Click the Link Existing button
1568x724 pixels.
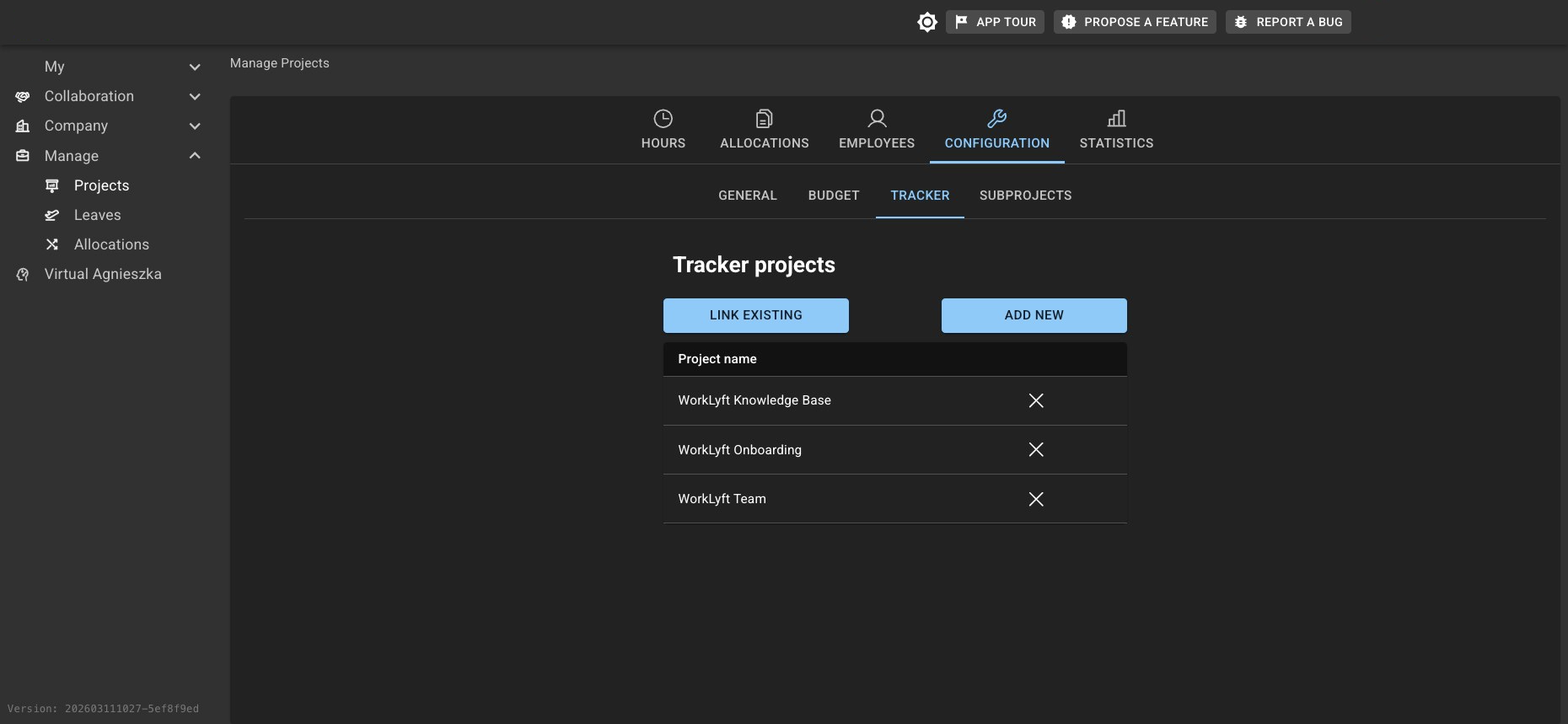755,315
